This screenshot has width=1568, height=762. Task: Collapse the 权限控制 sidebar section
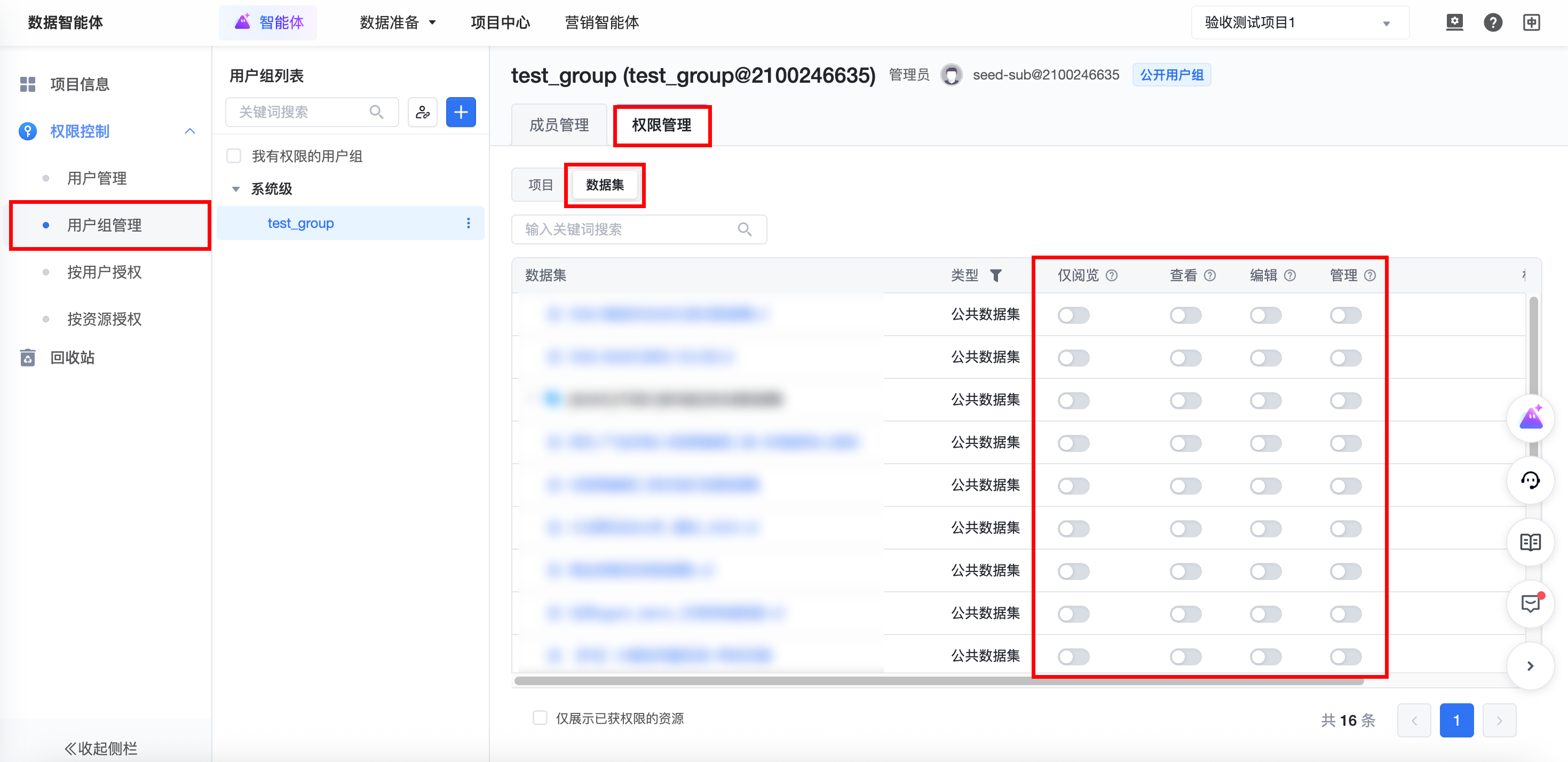coord(190,131)
